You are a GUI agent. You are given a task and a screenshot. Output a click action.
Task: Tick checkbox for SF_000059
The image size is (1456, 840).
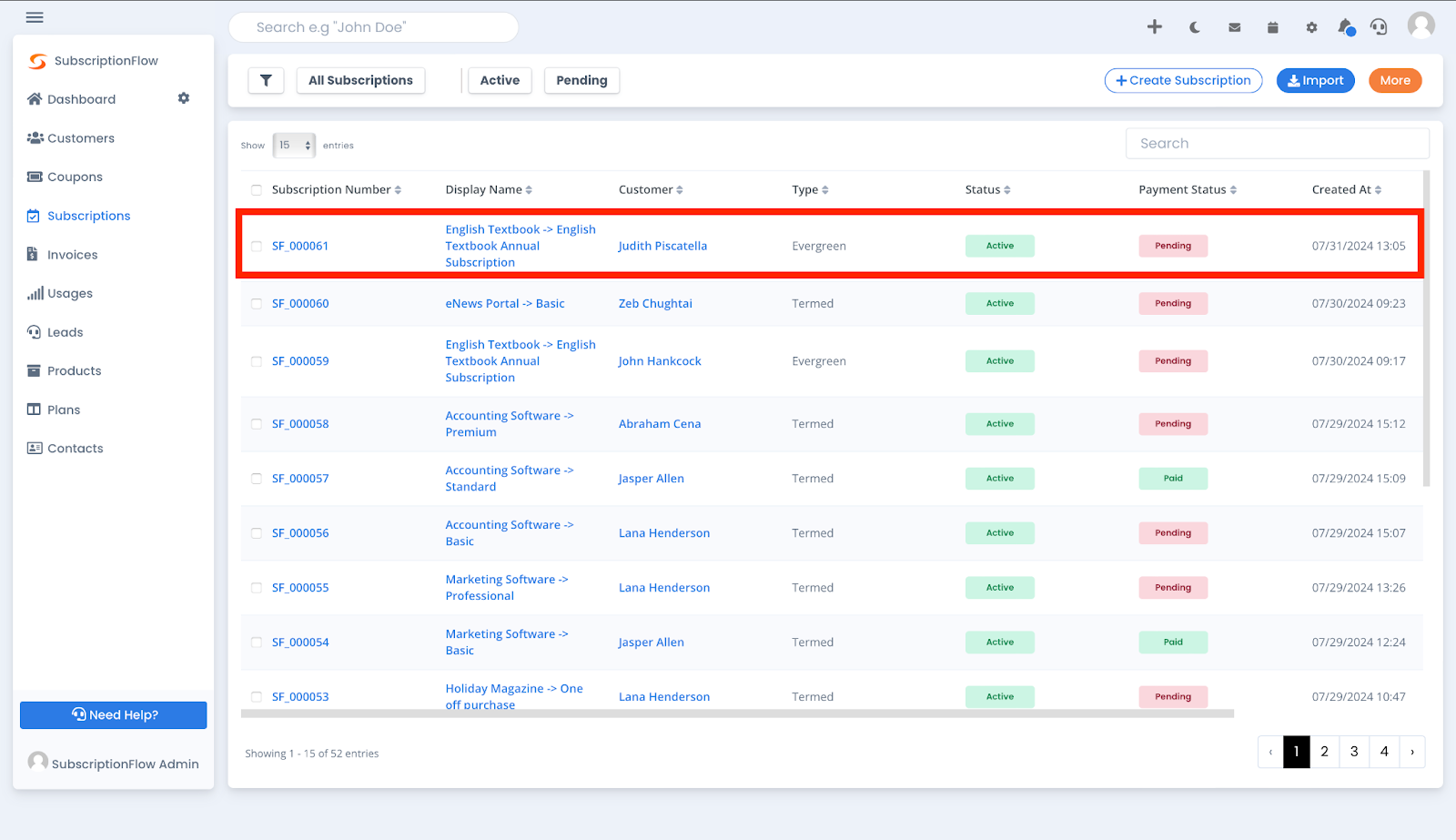(x=257, y=361)
